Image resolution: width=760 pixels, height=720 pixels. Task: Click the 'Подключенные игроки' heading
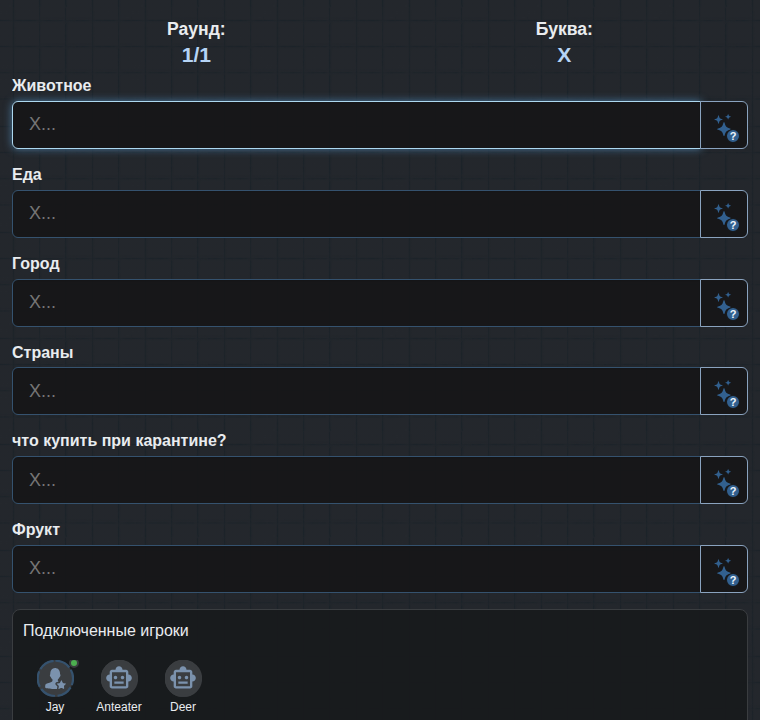click(x=106, y=631)
